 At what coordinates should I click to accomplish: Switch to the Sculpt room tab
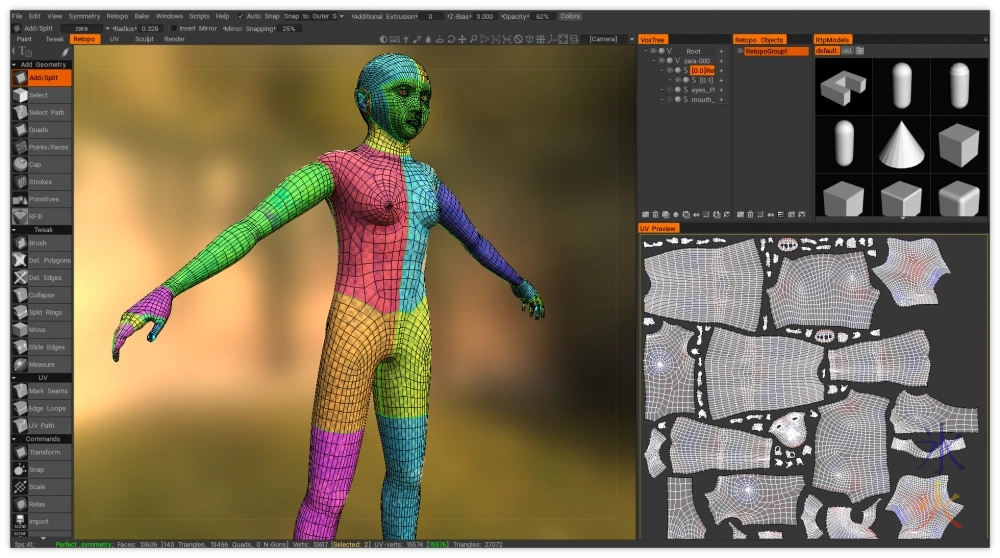pyautogui.click(x=144, y=39)
